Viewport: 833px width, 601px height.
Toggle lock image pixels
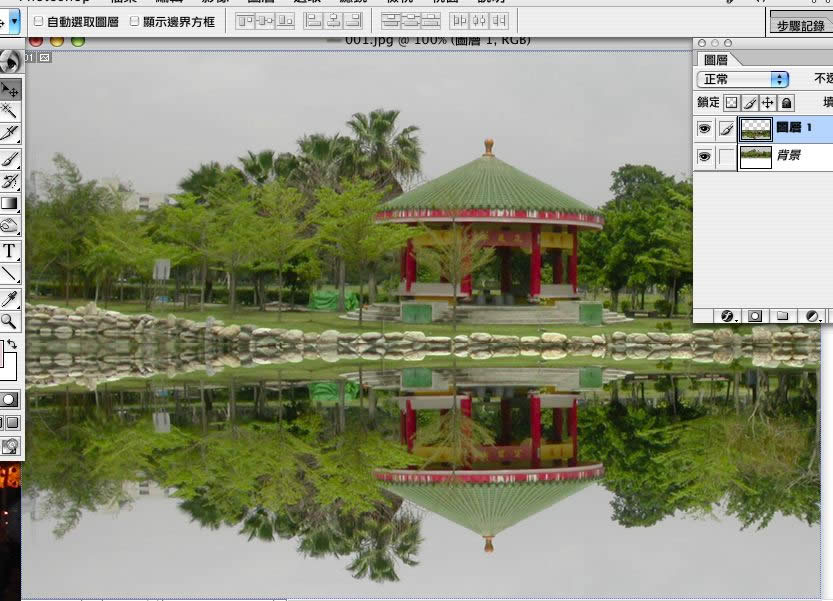click(x=750, y=103)
